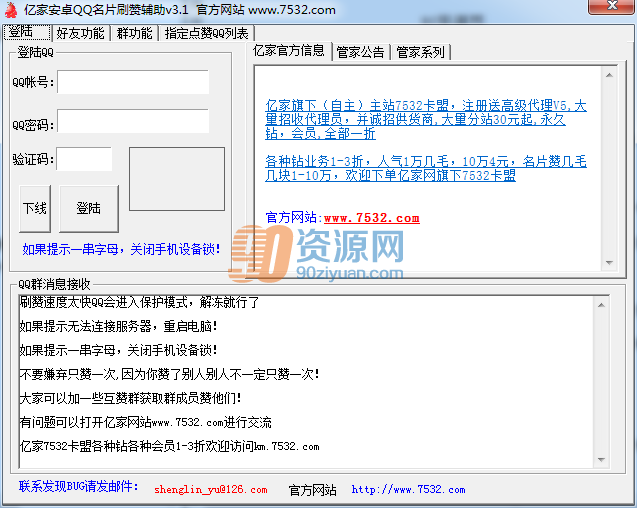
Task: Click QQ群消息接收 scrollbar up arrow
Action: 601,305
